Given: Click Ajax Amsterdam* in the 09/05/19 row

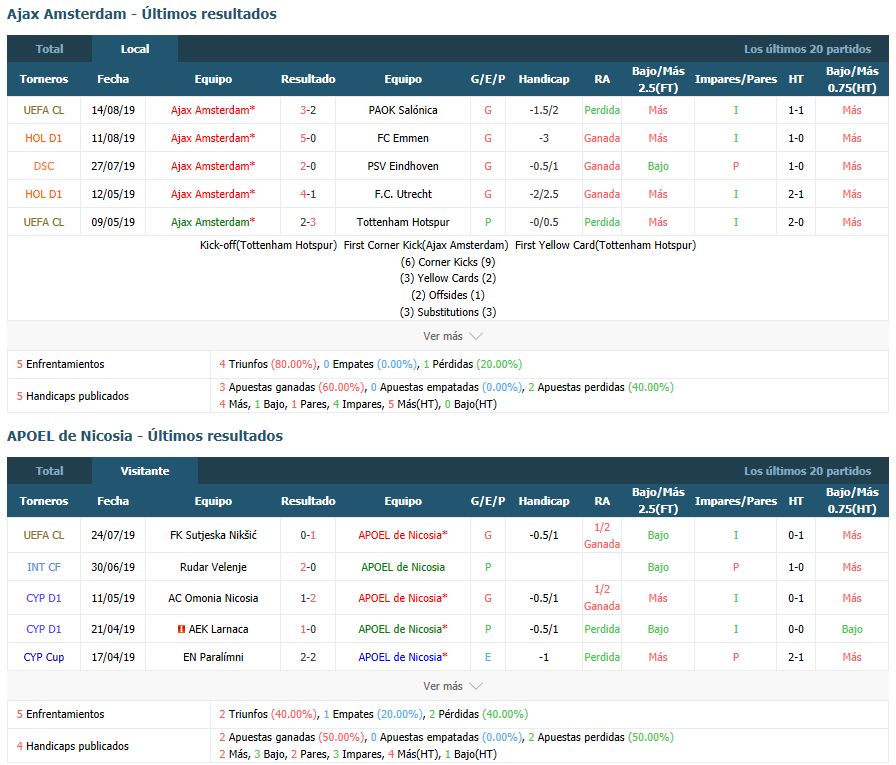Looking at the screenshot, I should tap(213, 222).
